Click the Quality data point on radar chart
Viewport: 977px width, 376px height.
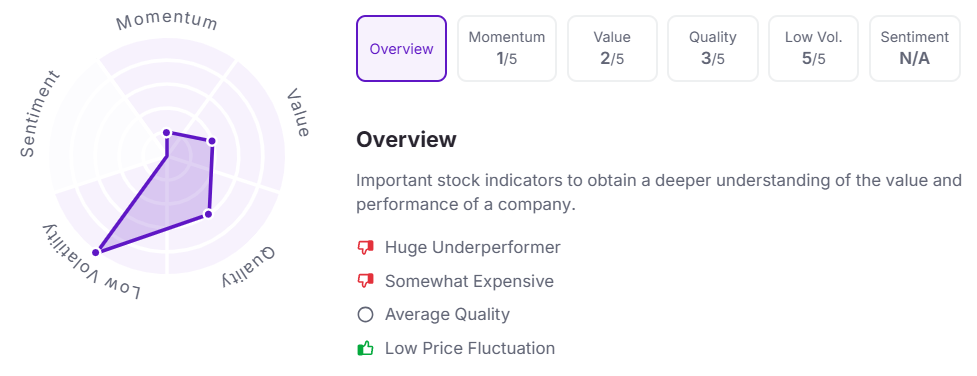[208, 214]
